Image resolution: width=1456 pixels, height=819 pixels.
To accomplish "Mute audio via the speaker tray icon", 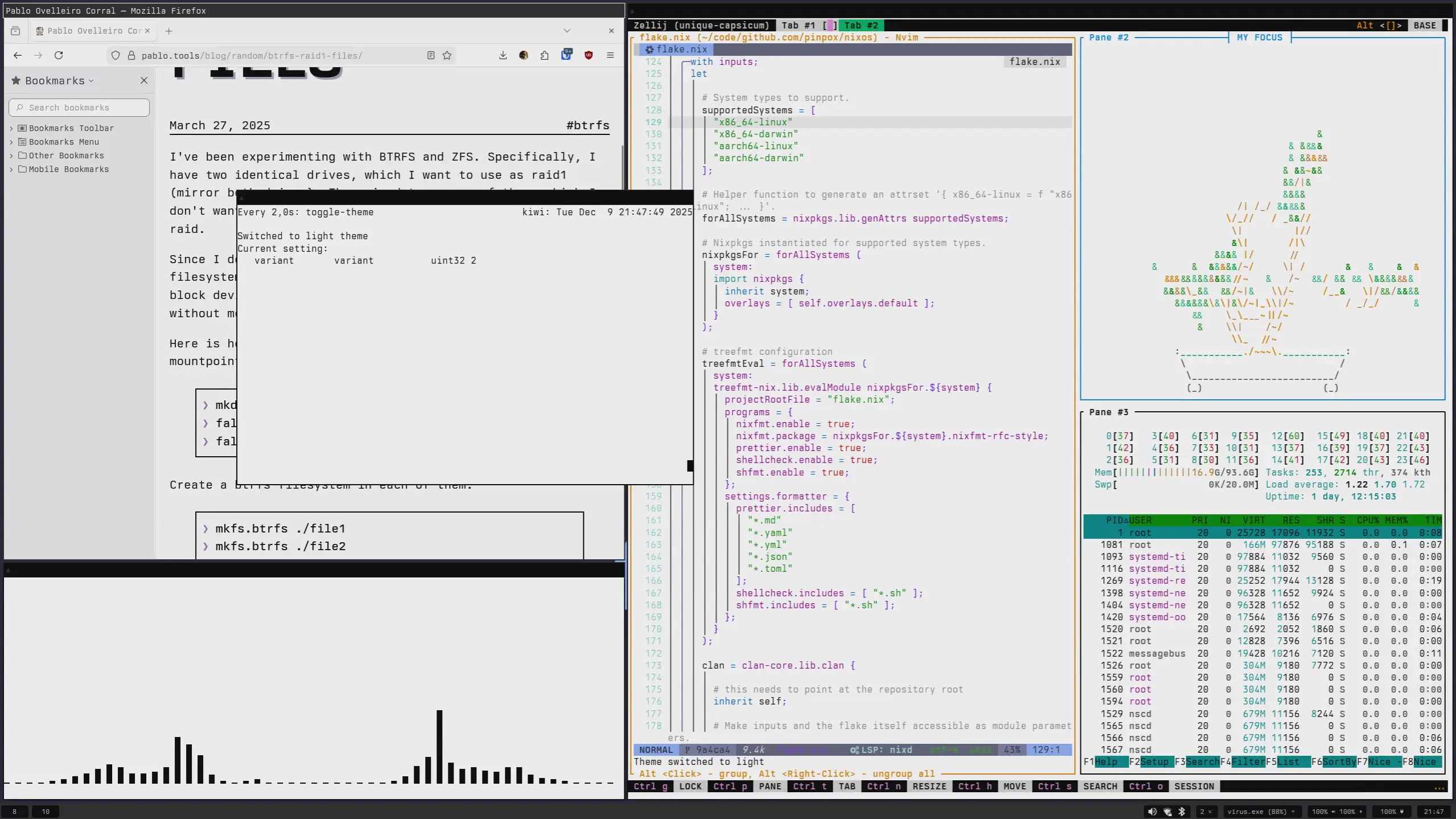I will tap(1152, 811).
